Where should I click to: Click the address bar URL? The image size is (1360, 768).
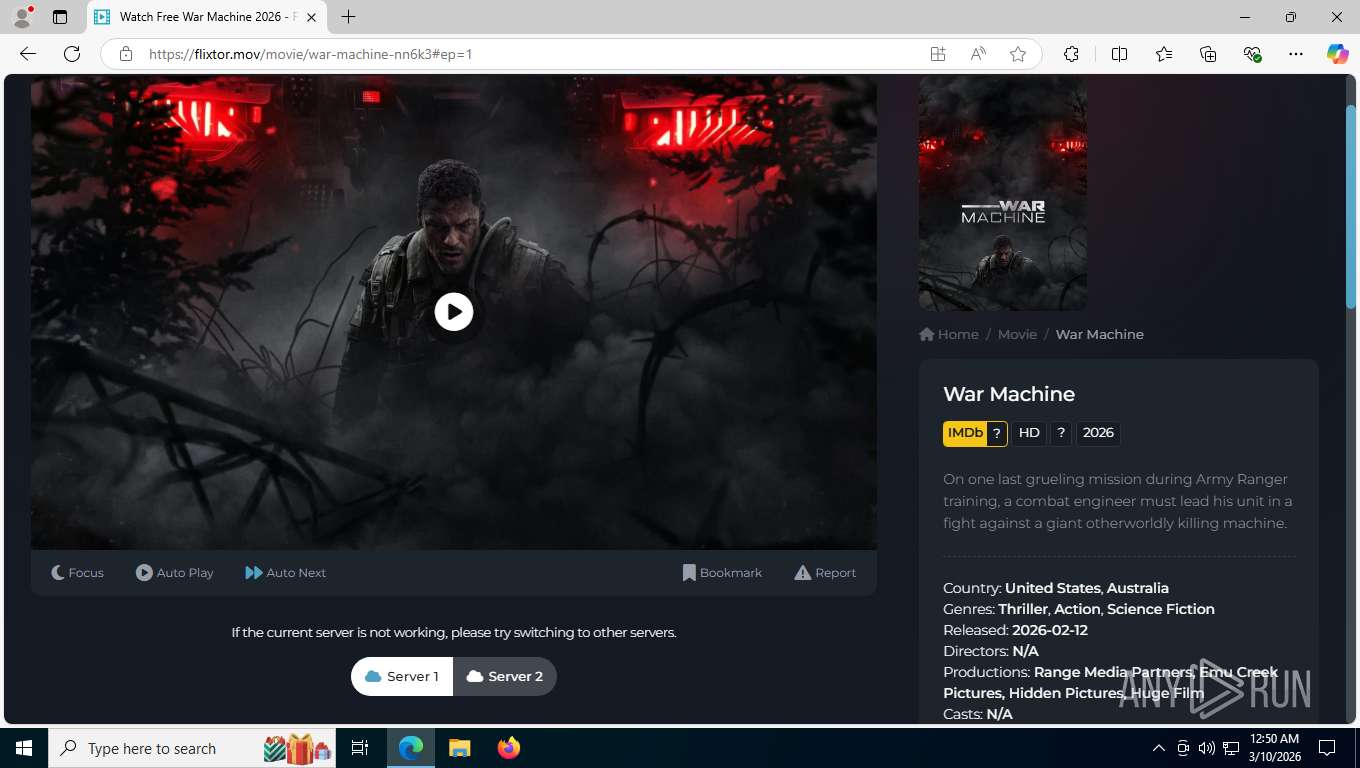pos(310,54)
